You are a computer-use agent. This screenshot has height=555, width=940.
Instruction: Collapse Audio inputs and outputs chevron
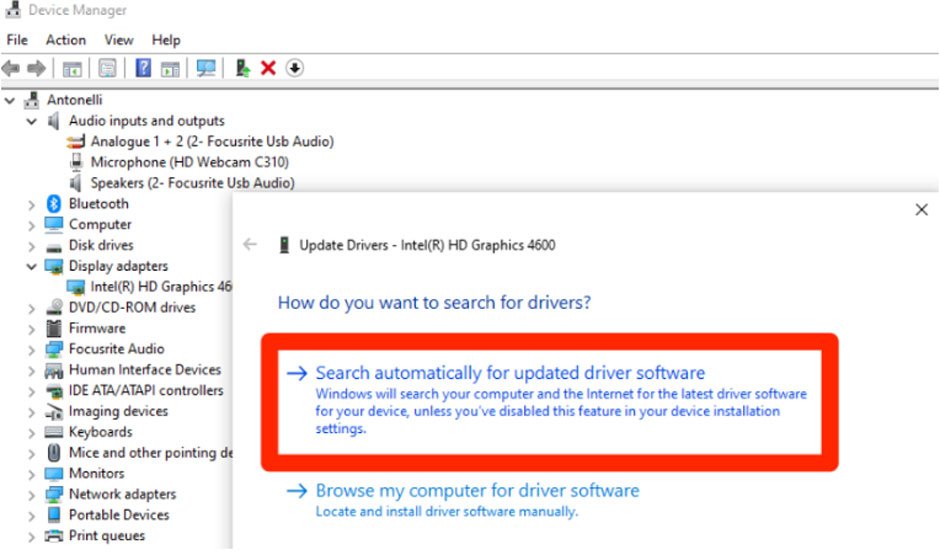(31, 122)
